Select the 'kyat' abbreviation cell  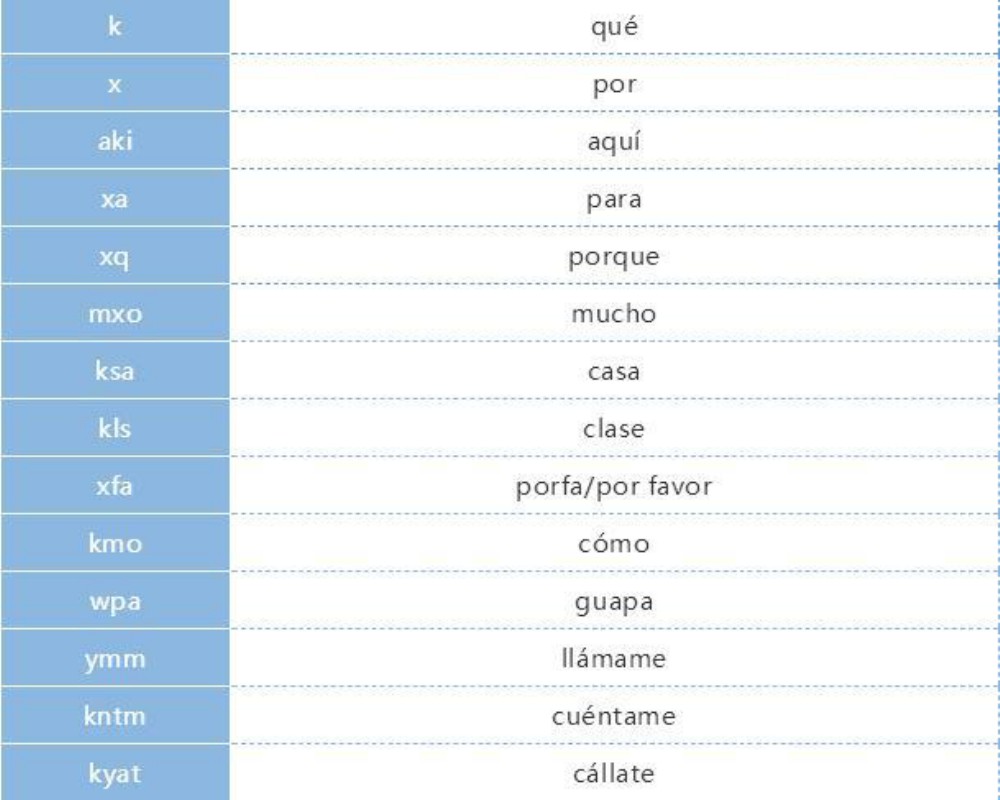click(x=114, y=775)
